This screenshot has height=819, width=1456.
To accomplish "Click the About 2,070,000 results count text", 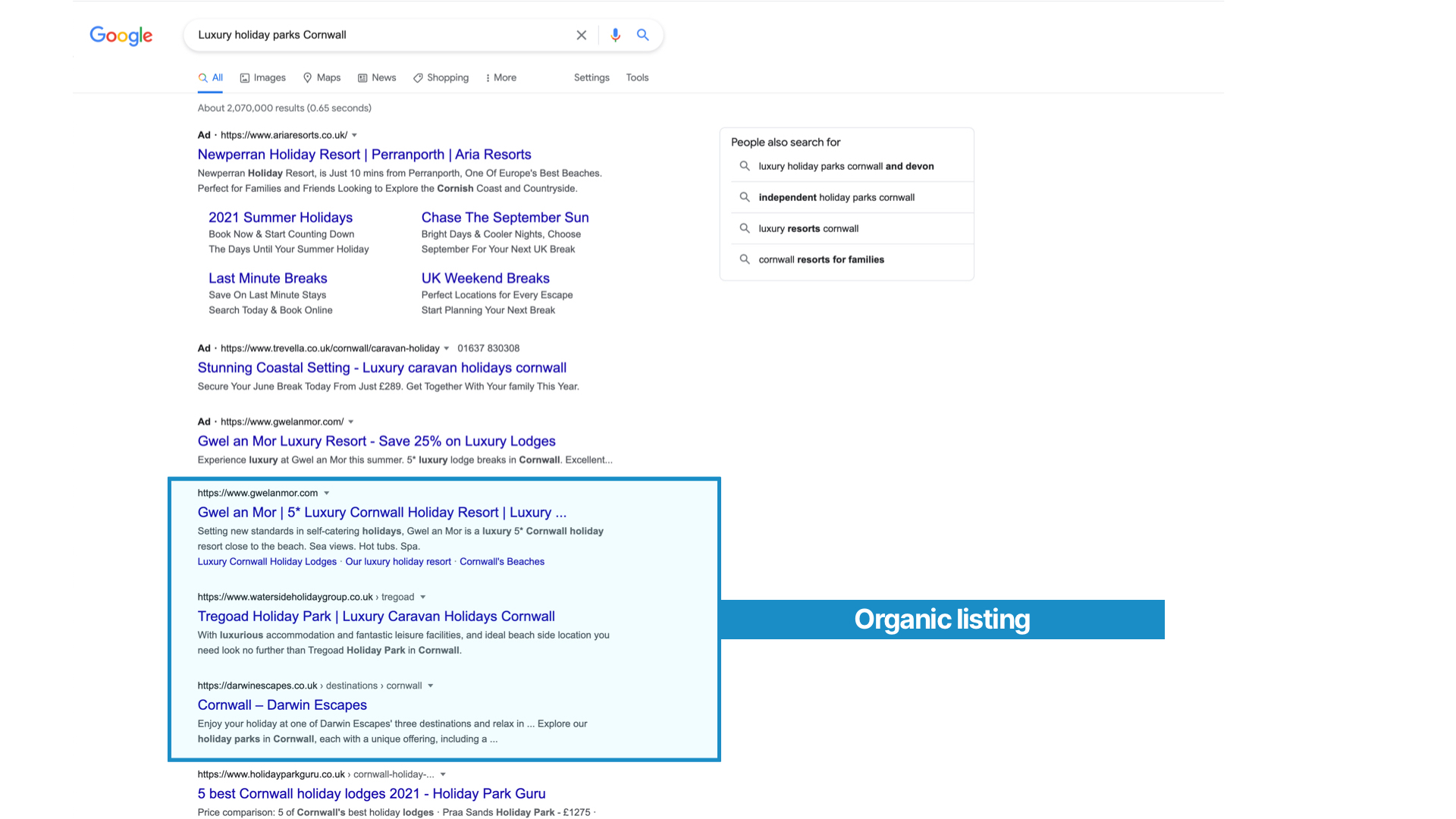I will click(x=284, y=108).
